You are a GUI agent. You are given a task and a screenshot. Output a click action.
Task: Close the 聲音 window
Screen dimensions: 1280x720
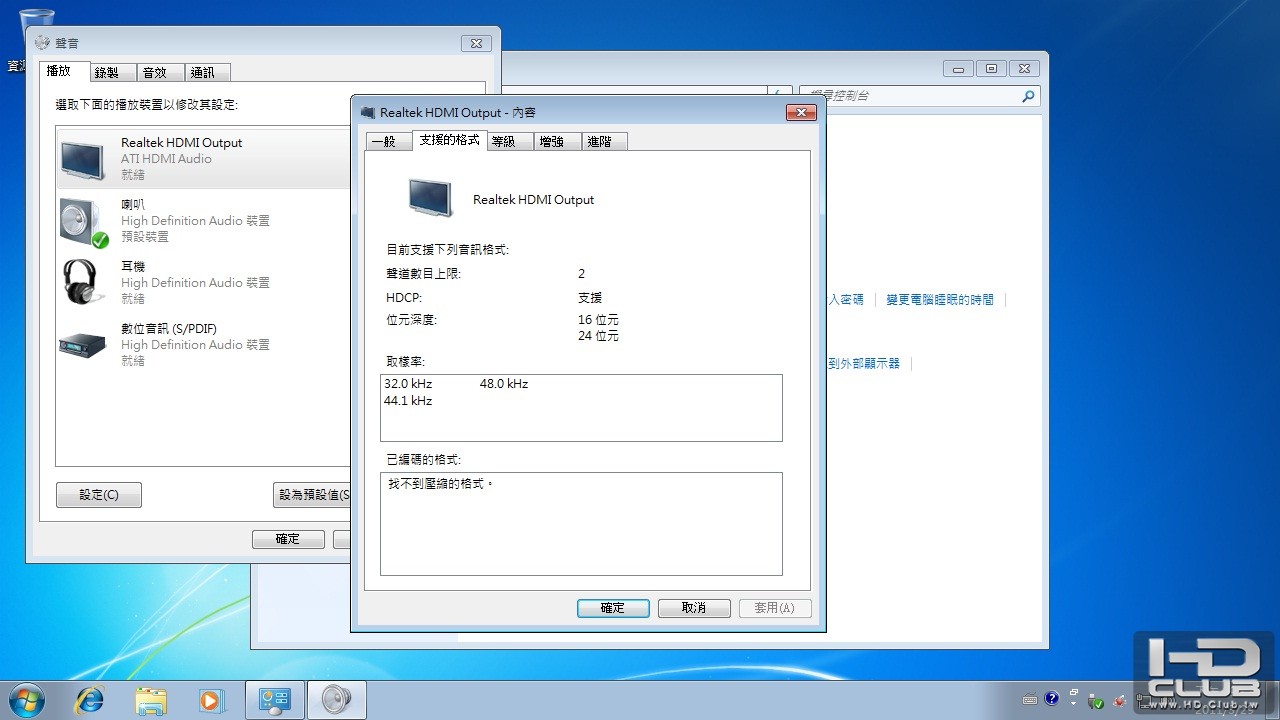tap(476, 43)
